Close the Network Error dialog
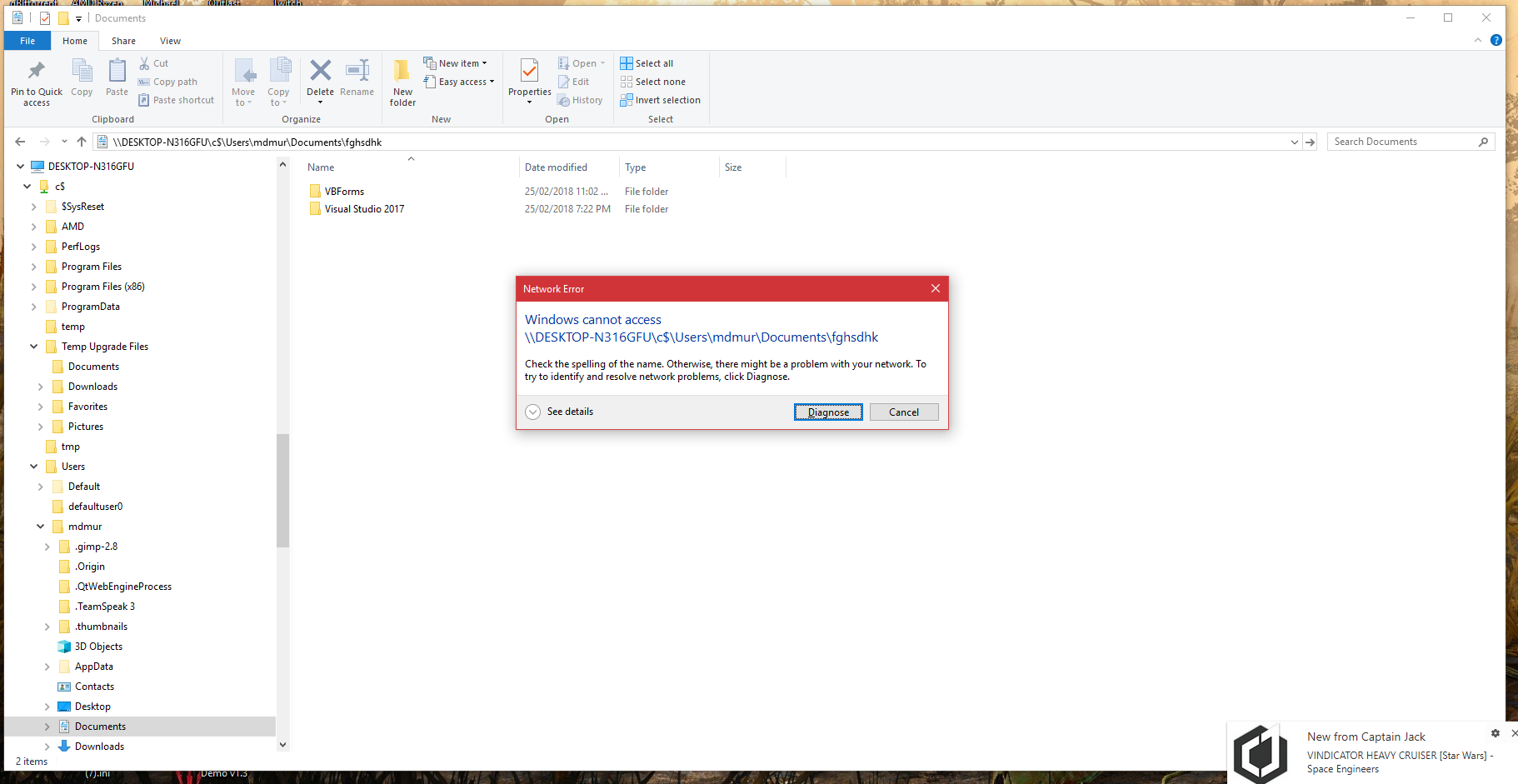1518x784 pixels. [x=935, y=288]
